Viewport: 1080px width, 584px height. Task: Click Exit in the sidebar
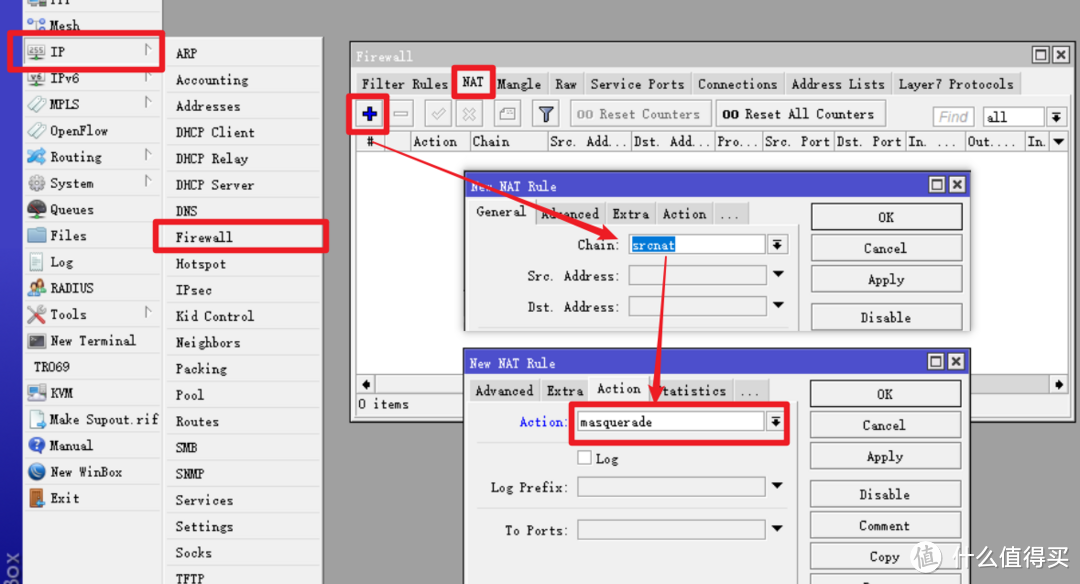point(64,498)
